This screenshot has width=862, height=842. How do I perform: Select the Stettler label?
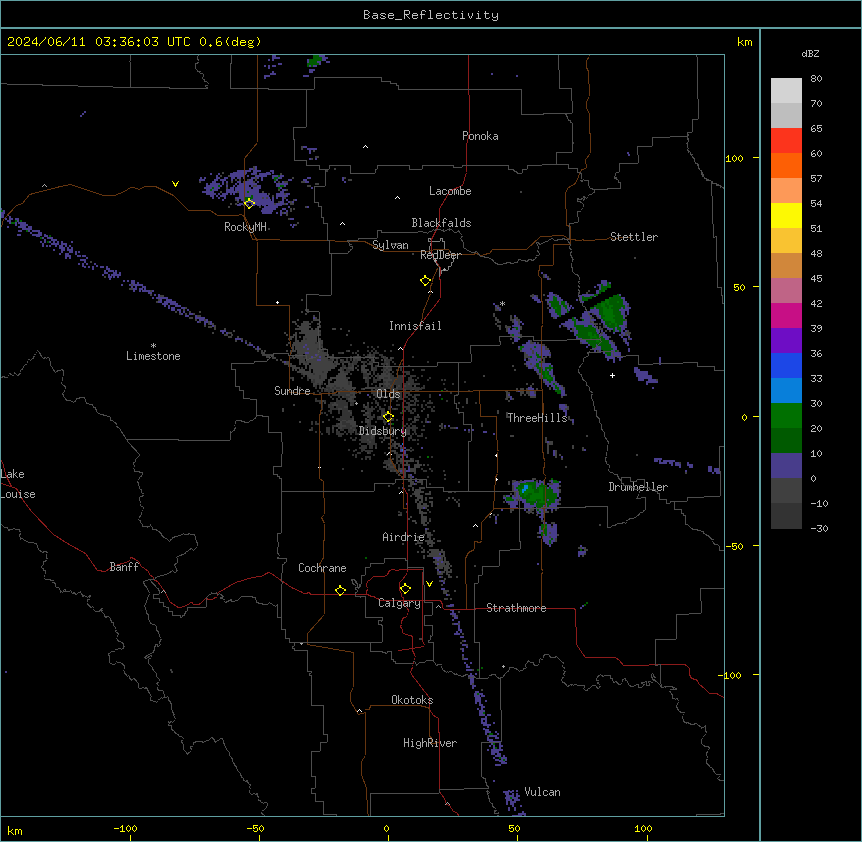pyautogui.click(x=634, y=237)
